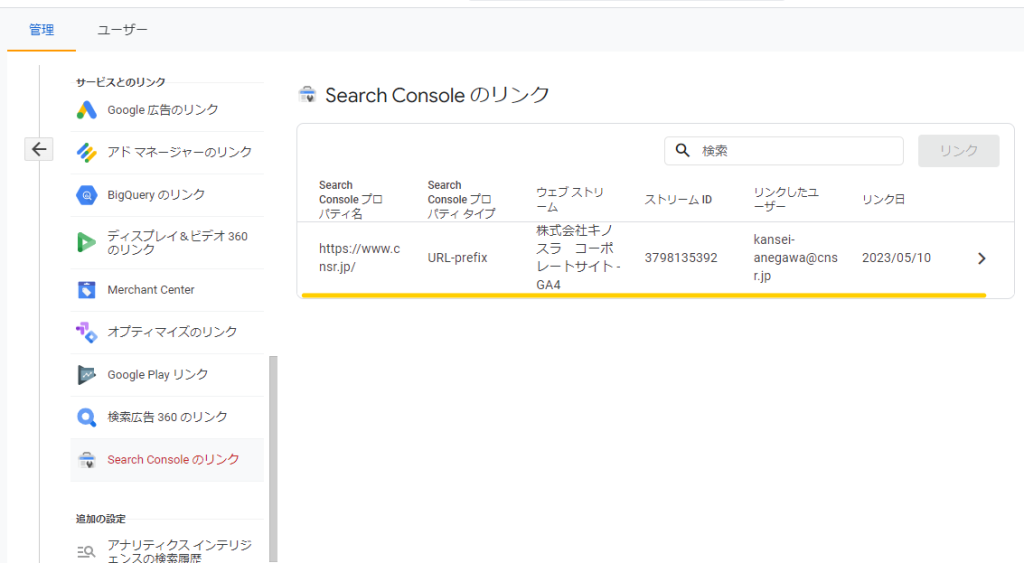
Task: Switch to the ユーザー tab
Action: pos(122,30)
